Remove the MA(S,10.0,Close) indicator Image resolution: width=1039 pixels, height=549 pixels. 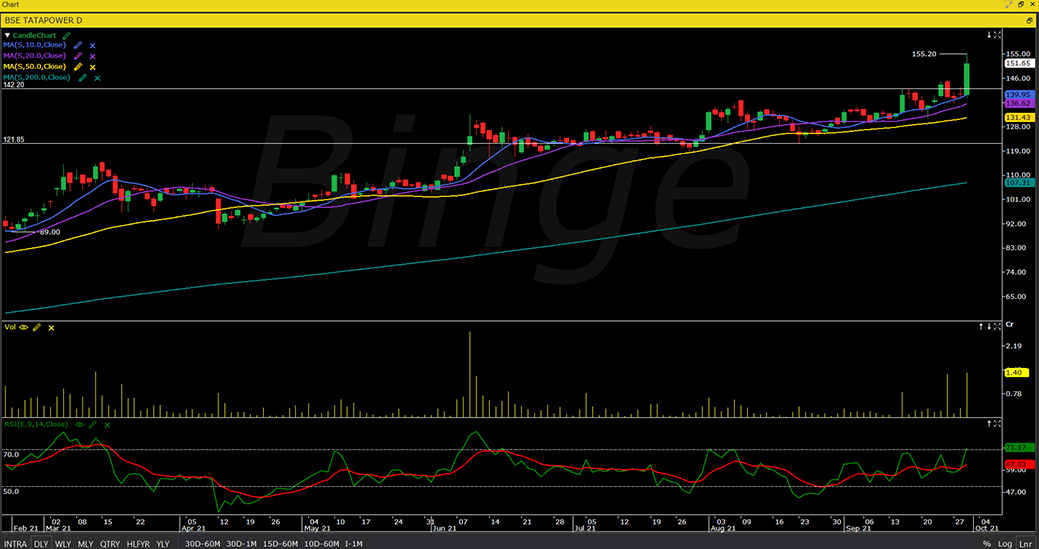93,46
